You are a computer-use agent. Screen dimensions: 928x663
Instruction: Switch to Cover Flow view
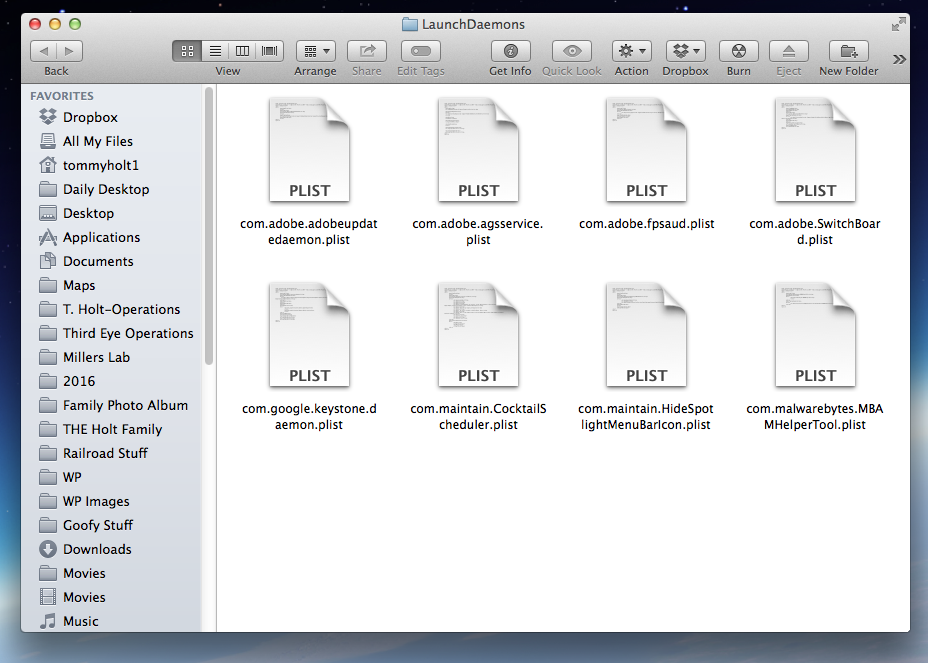point(269,51)
